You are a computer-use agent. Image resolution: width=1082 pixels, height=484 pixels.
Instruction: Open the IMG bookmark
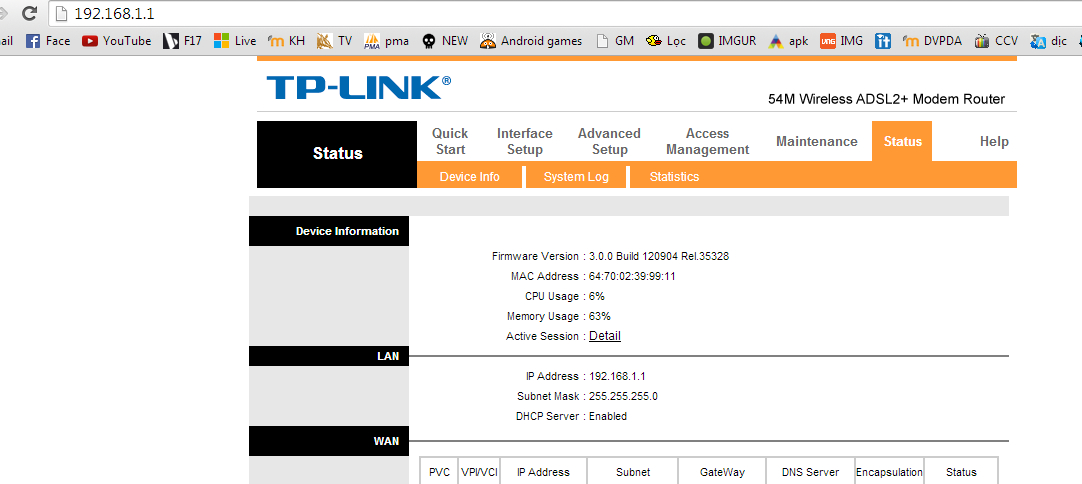click(x=841, y=41)
